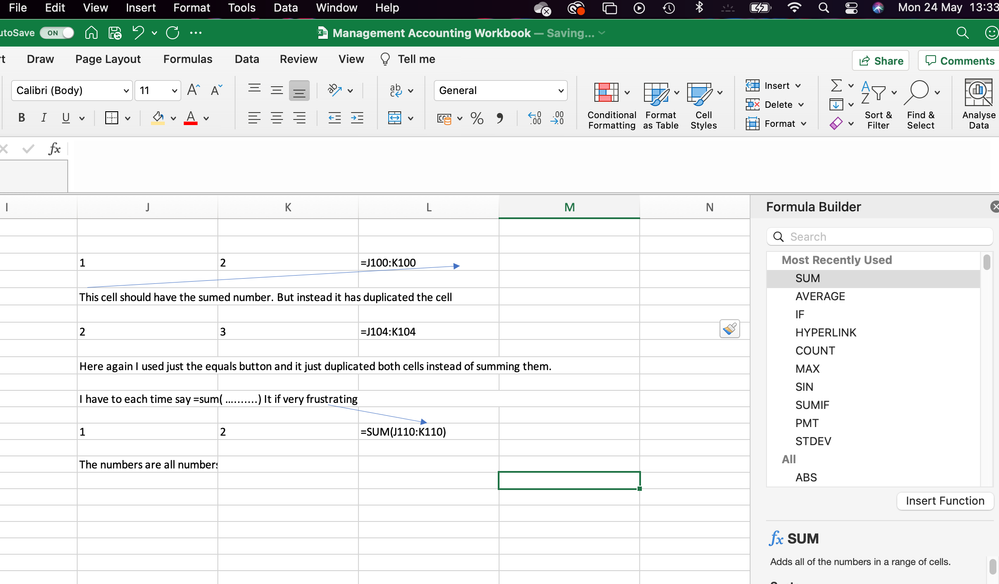This screenshot has width=999, height=584.
Task: Click the Formula Builder list scrollbar
Action: pyautogui.click(x=987, y=262)
